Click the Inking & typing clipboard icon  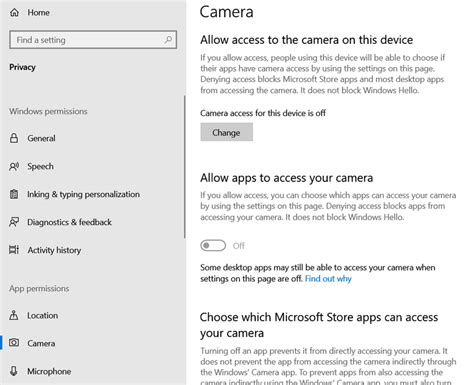click(14, 194)
